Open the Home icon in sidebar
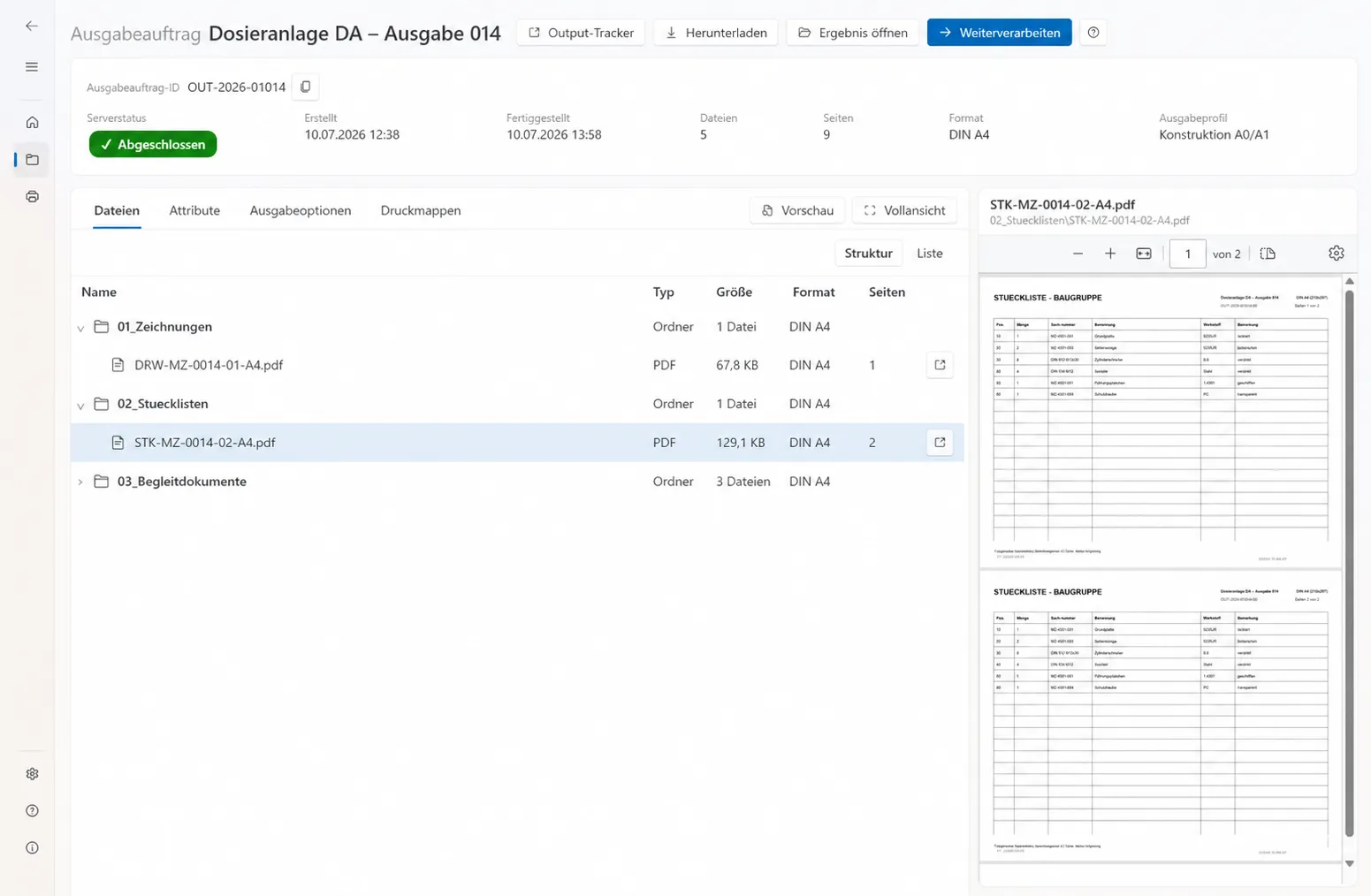1371x896 pixels. point(32,123)
